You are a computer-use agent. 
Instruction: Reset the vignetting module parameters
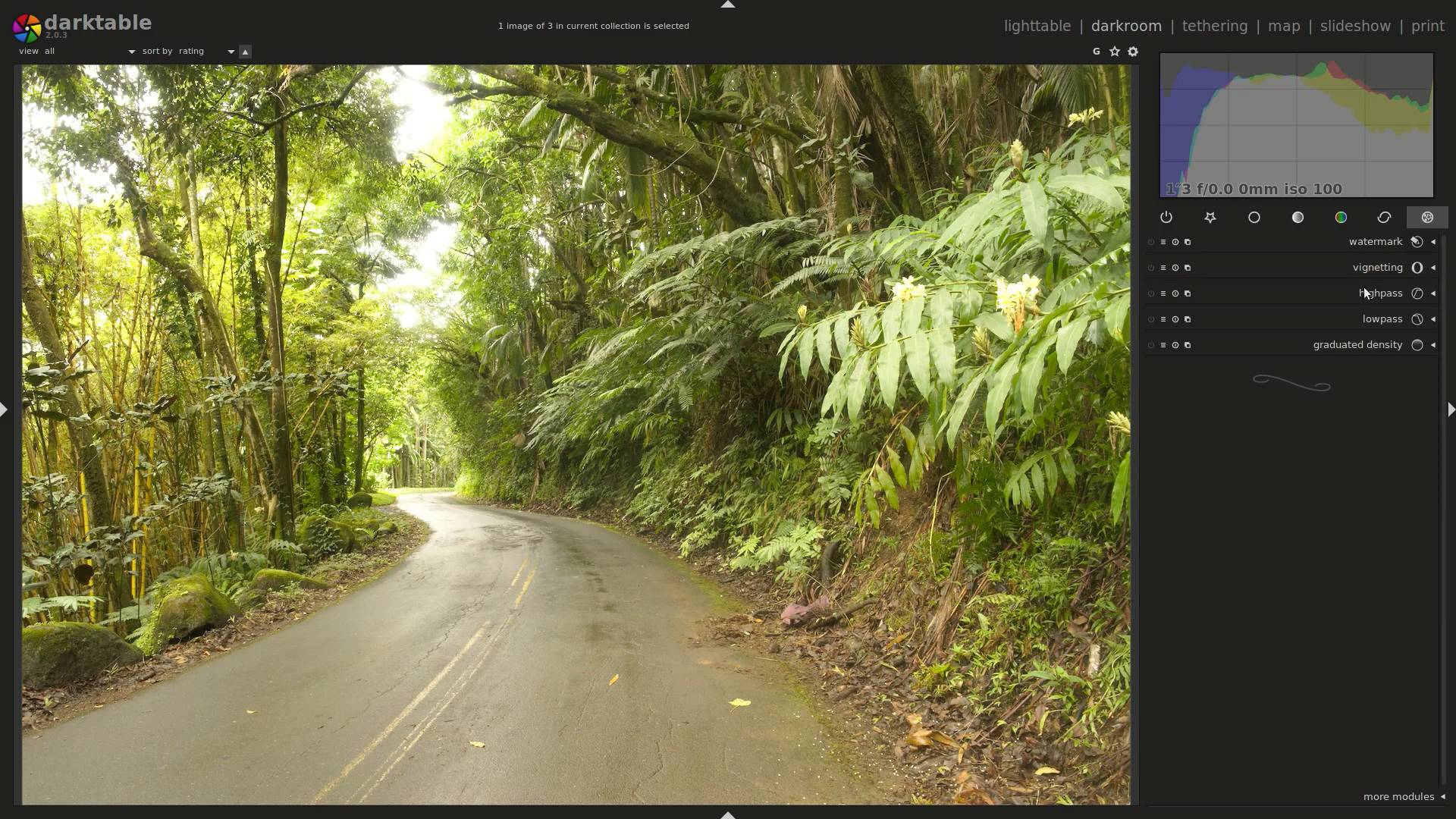pyautogui.click(x=1175, y=268)
